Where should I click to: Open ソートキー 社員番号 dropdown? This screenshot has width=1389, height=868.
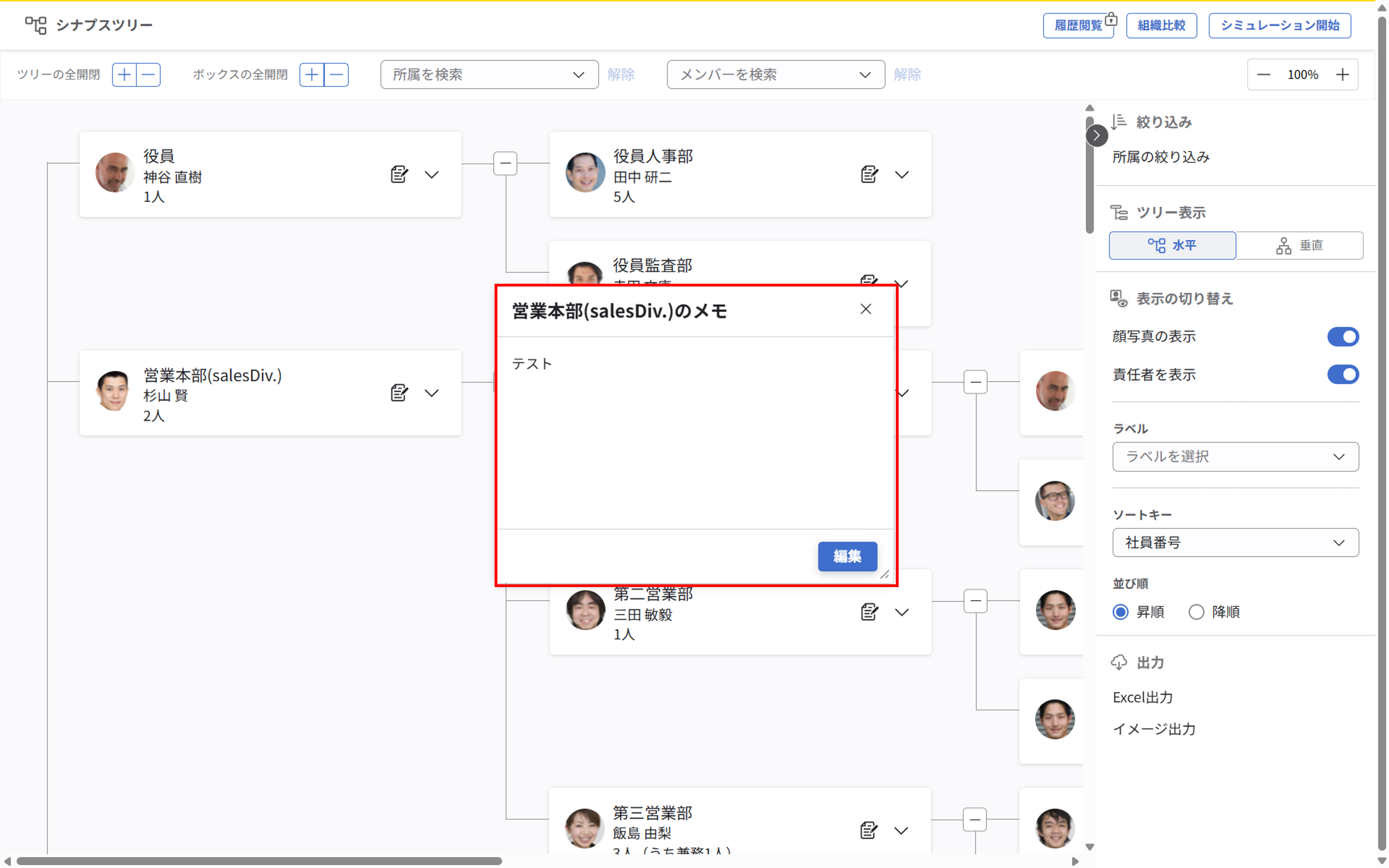(x=1235, y=543)
